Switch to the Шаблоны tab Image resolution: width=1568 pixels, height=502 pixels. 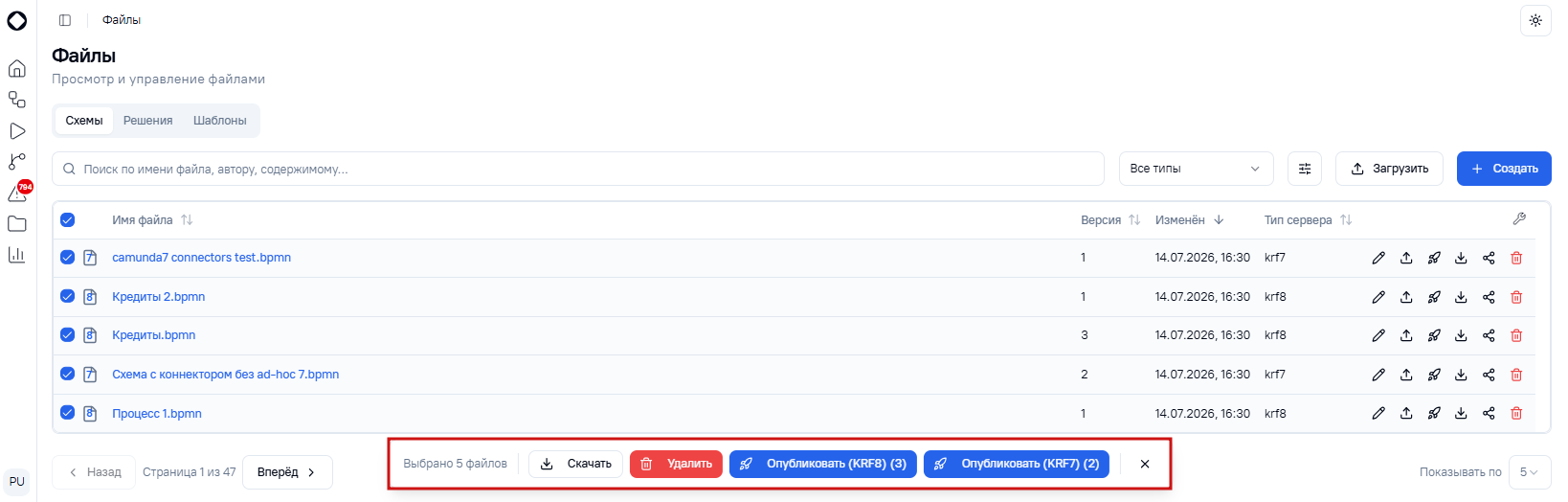(220, 121)
